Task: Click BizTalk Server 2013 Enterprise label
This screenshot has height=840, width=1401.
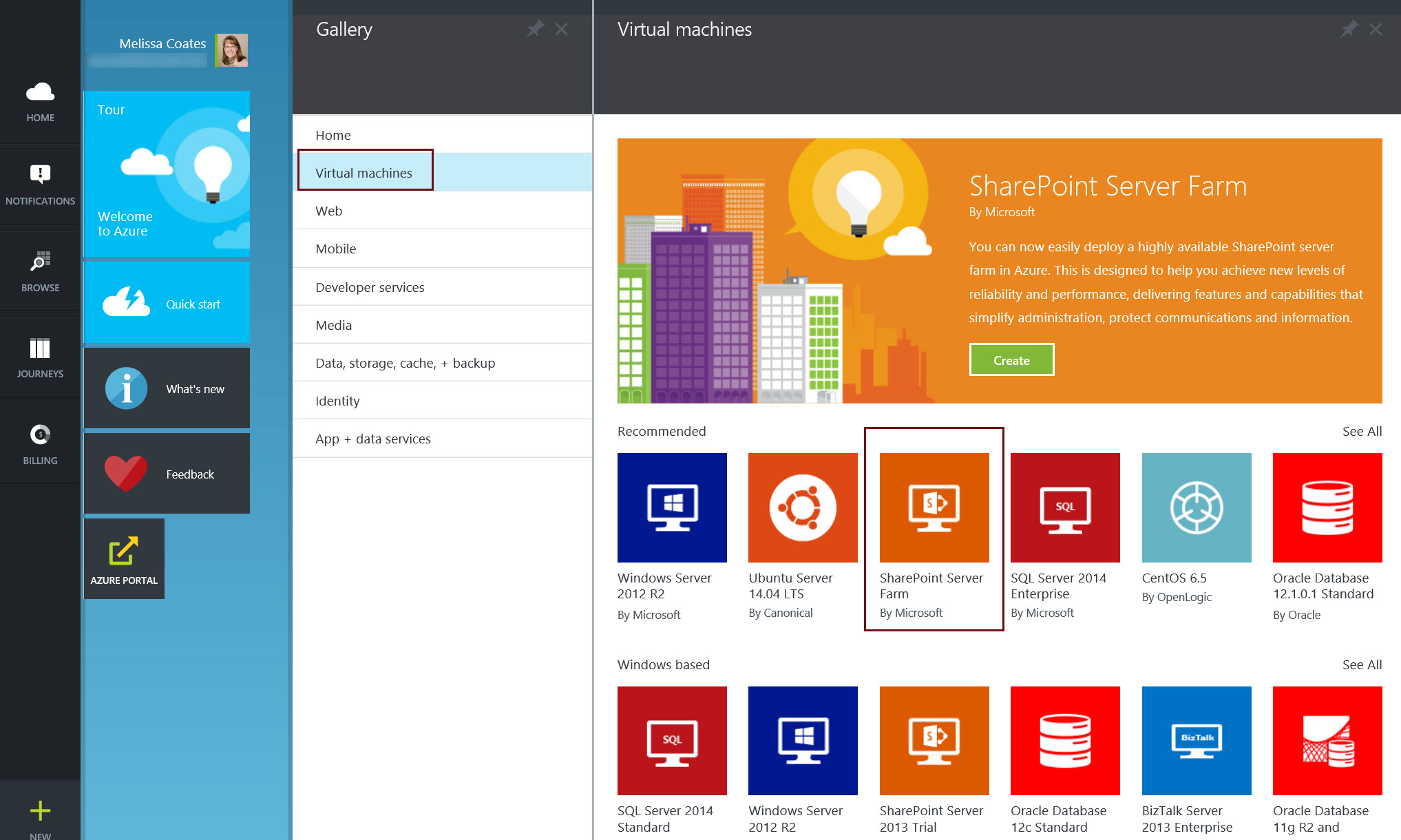Action: coord(1187,819)
